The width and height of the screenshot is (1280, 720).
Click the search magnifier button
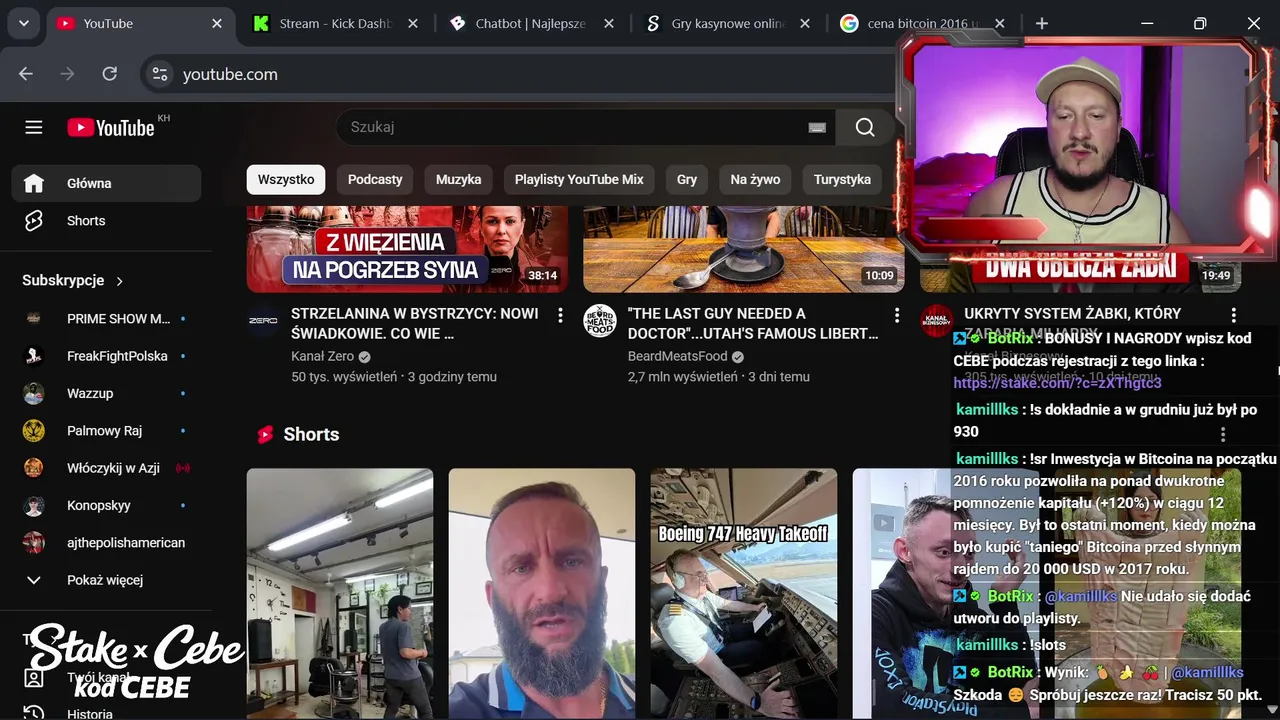click(865, 127)
